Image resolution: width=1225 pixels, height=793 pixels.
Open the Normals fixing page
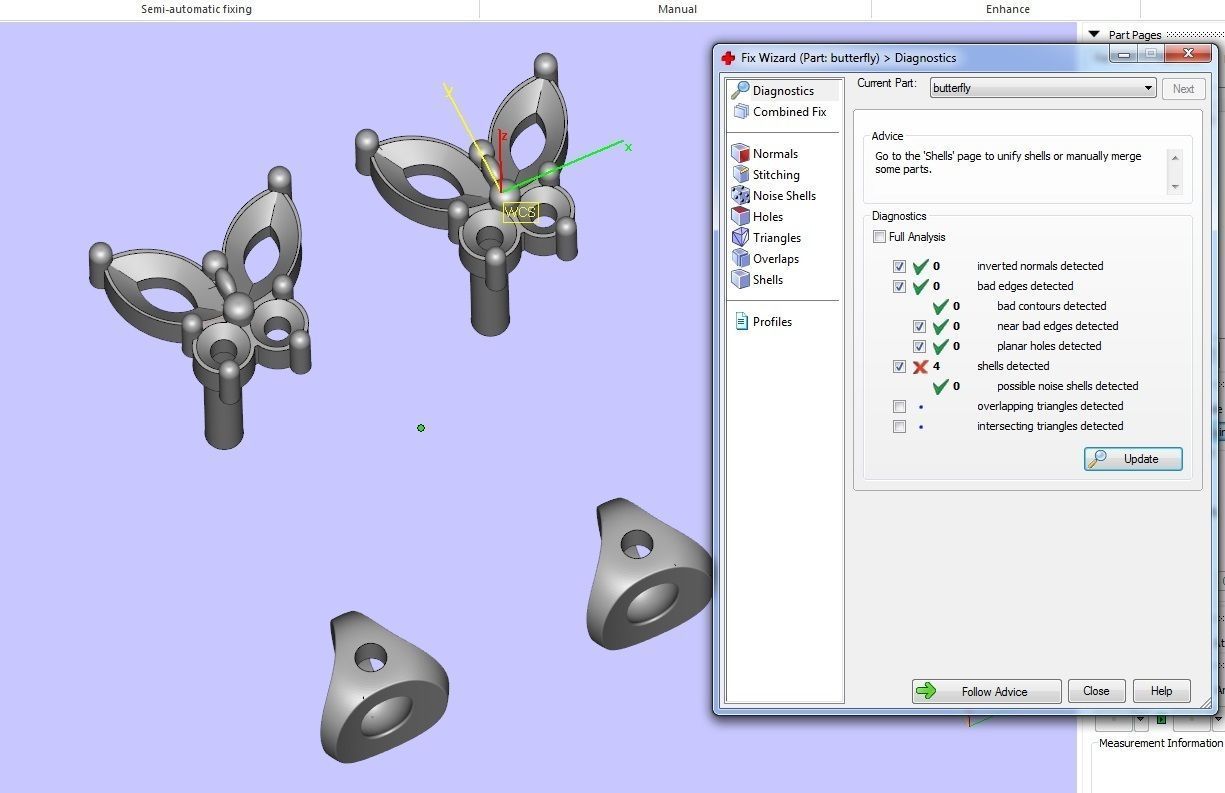pos(765,153)
